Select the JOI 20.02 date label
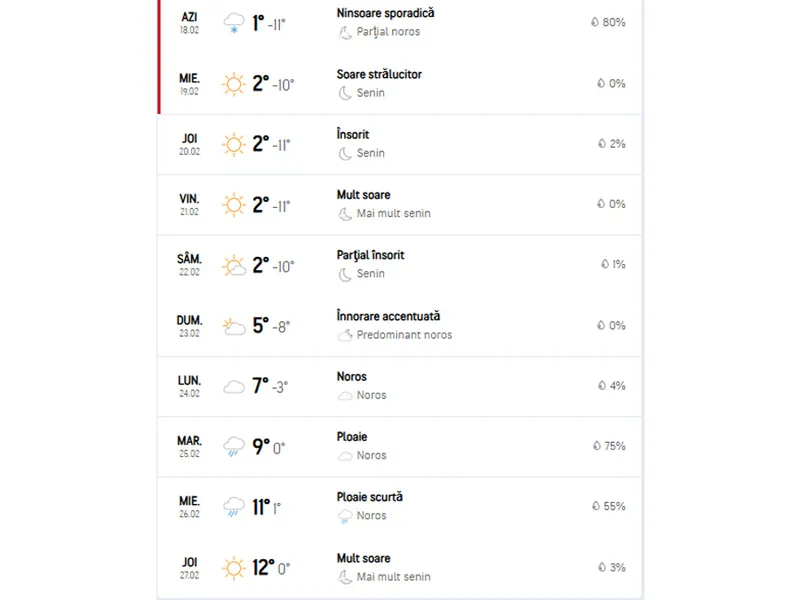Screen dimensions: 800x600 tap(189, 144)
